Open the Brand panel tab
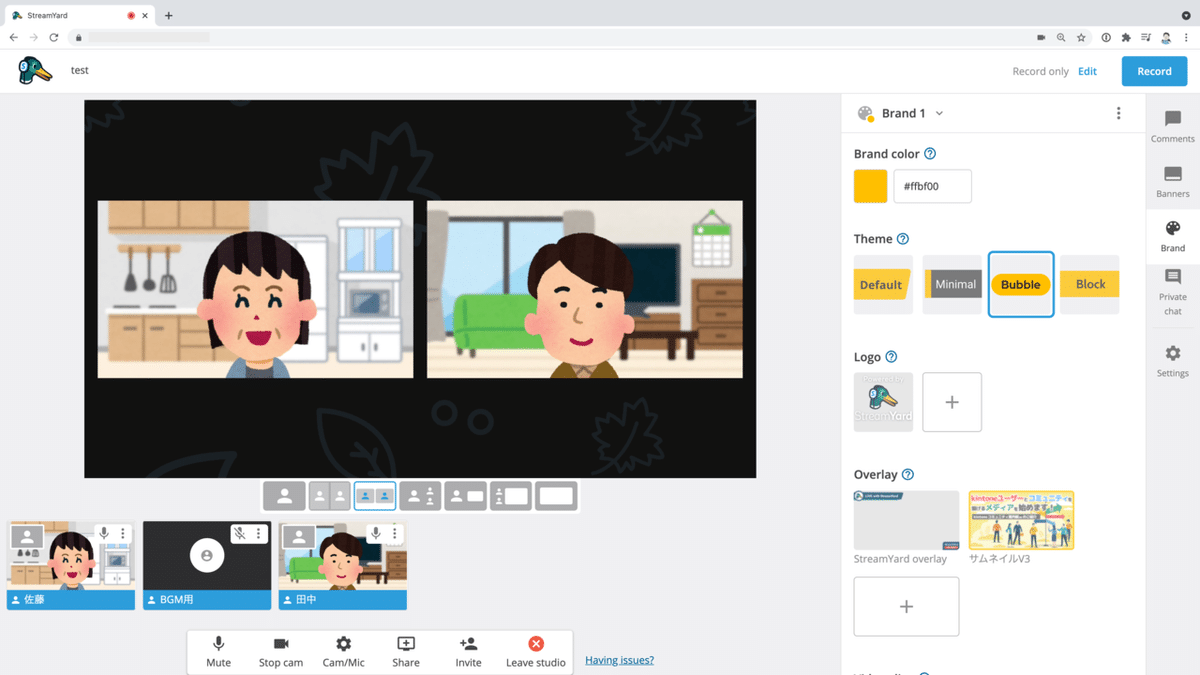1200x675 pixels. point(1173,236)
